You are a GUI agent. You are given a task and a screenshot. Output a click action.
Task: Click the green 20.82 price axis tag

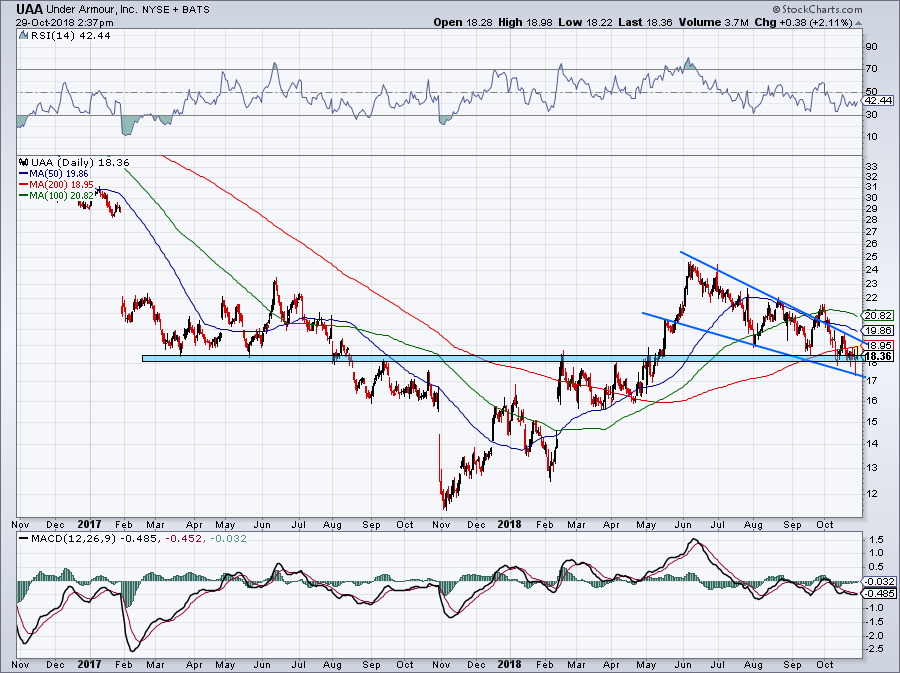878,315
